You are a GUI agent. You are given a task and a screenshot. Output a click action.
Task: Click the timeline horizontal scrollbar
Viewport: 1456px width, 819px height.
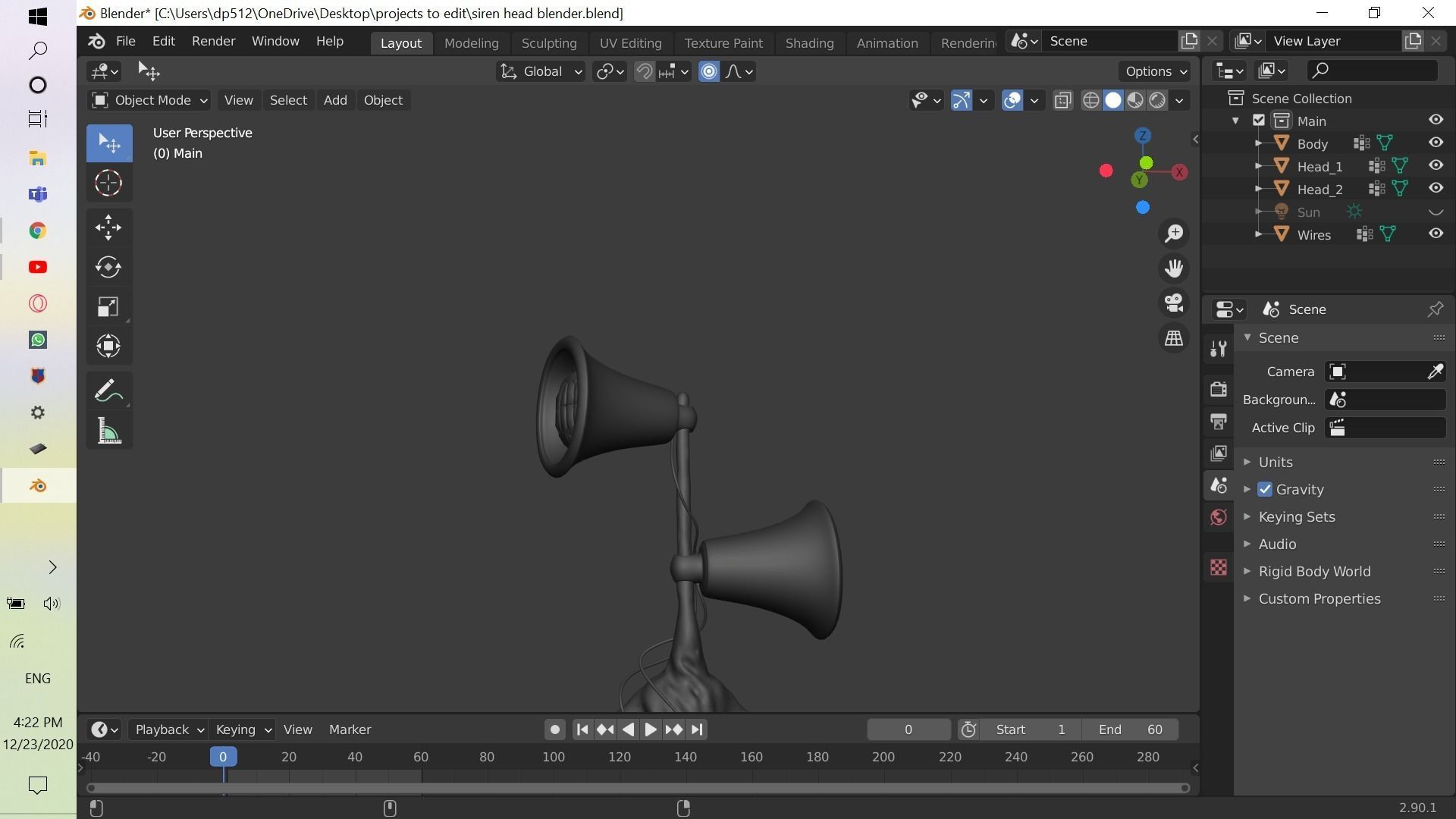[x=639, y=788]
